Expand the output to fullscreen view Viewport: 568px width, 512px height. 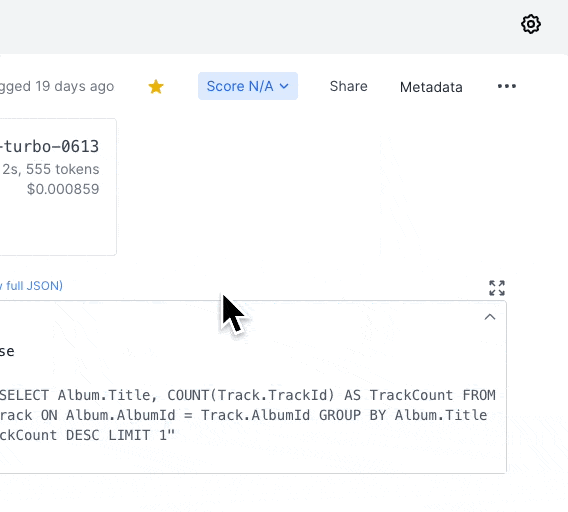point(497,288)
